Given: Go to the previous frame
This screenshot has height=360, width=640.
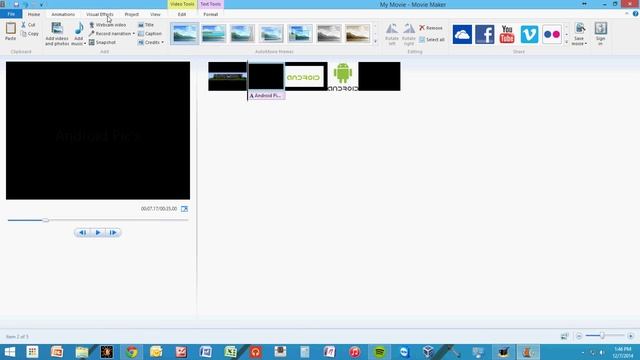Looking at the screenshot, I should point(82,233).
